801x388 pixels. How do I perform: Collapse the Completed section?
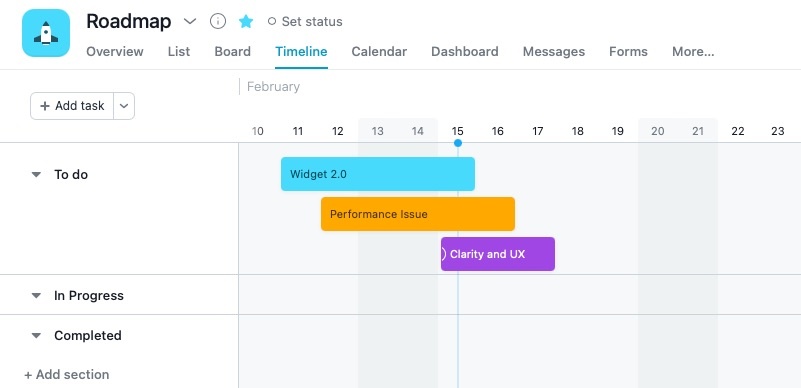[x=36, y=335]
